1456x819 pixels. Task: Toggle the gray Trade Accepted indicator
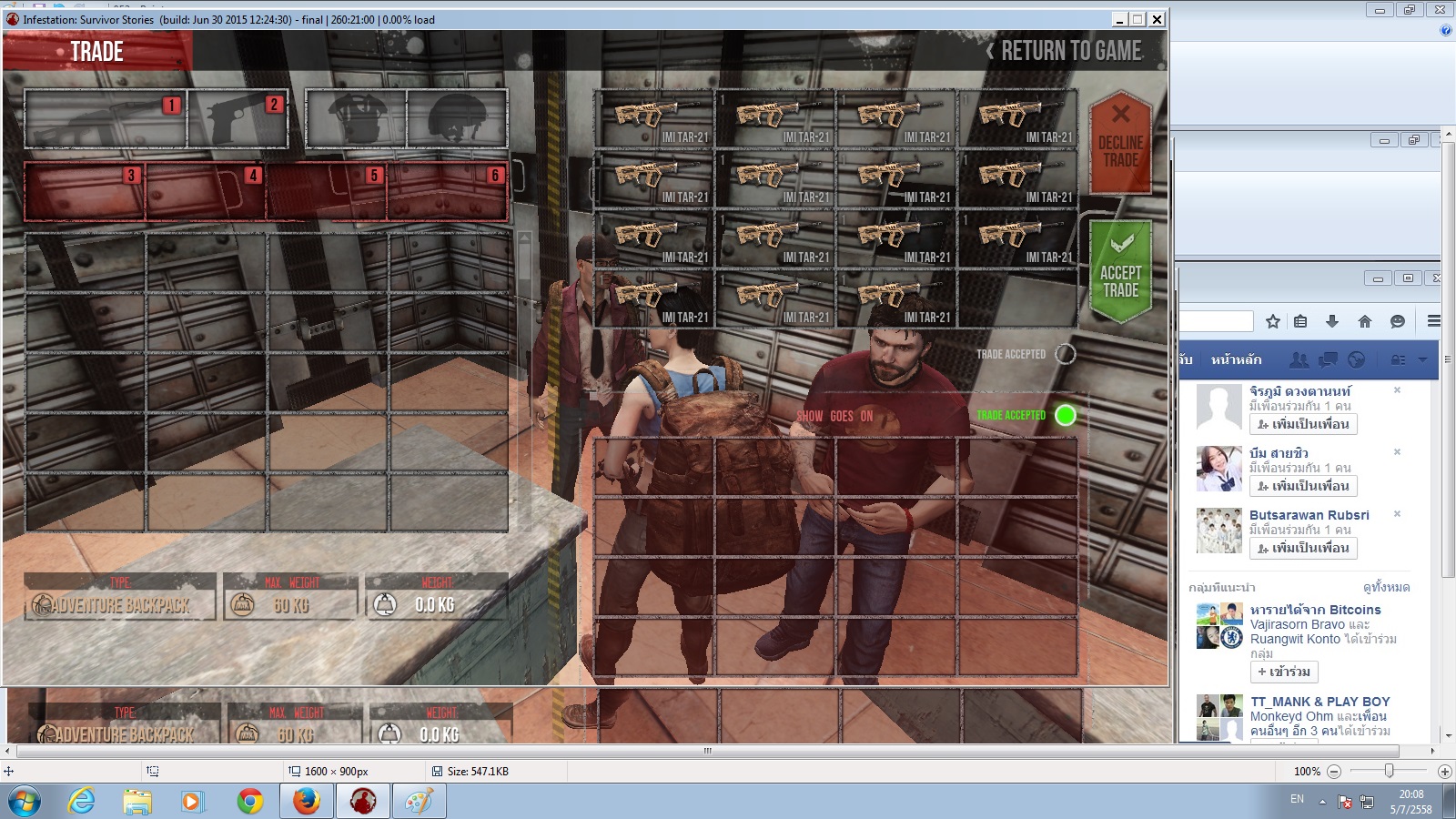(x=1065, y=354)
